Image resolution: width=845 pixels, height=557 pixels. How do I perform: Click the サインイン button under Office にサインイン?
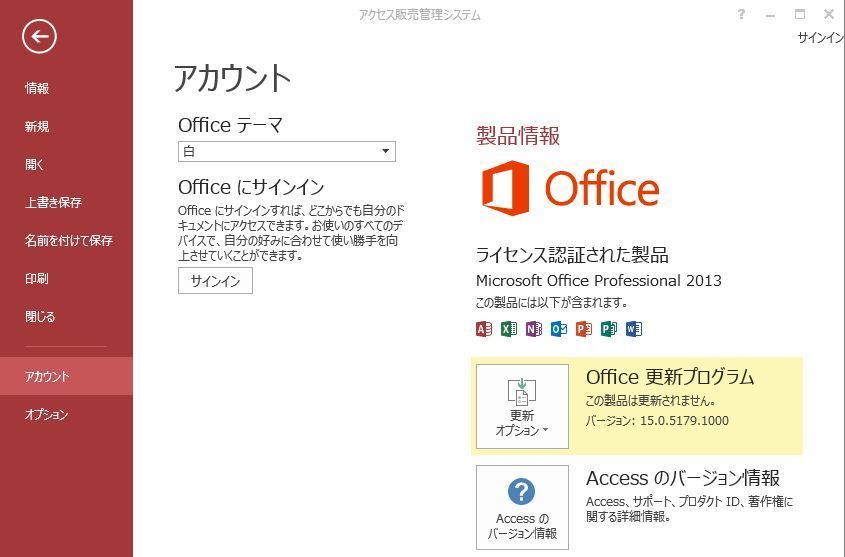click(215, 281)
